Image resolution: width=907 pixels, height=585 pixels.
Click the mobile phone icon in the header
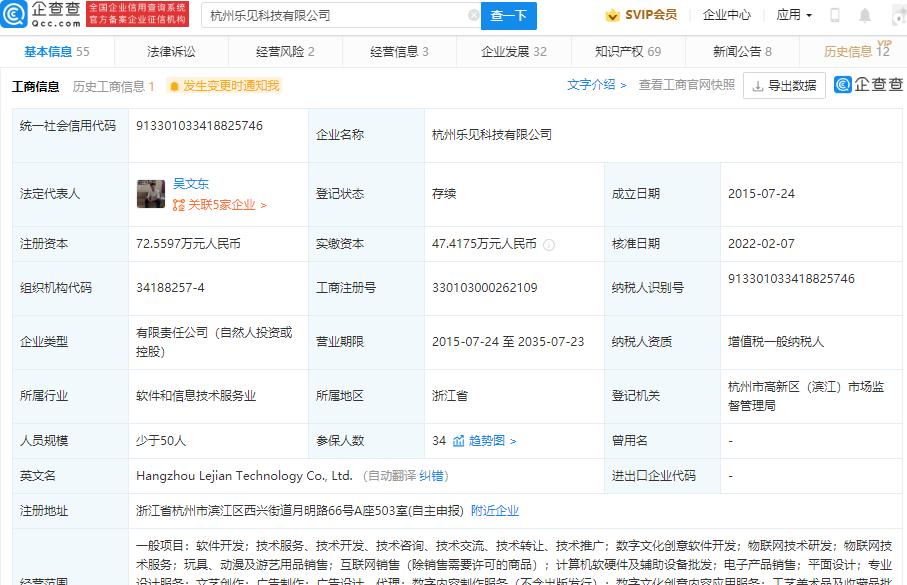coord(835,15)
